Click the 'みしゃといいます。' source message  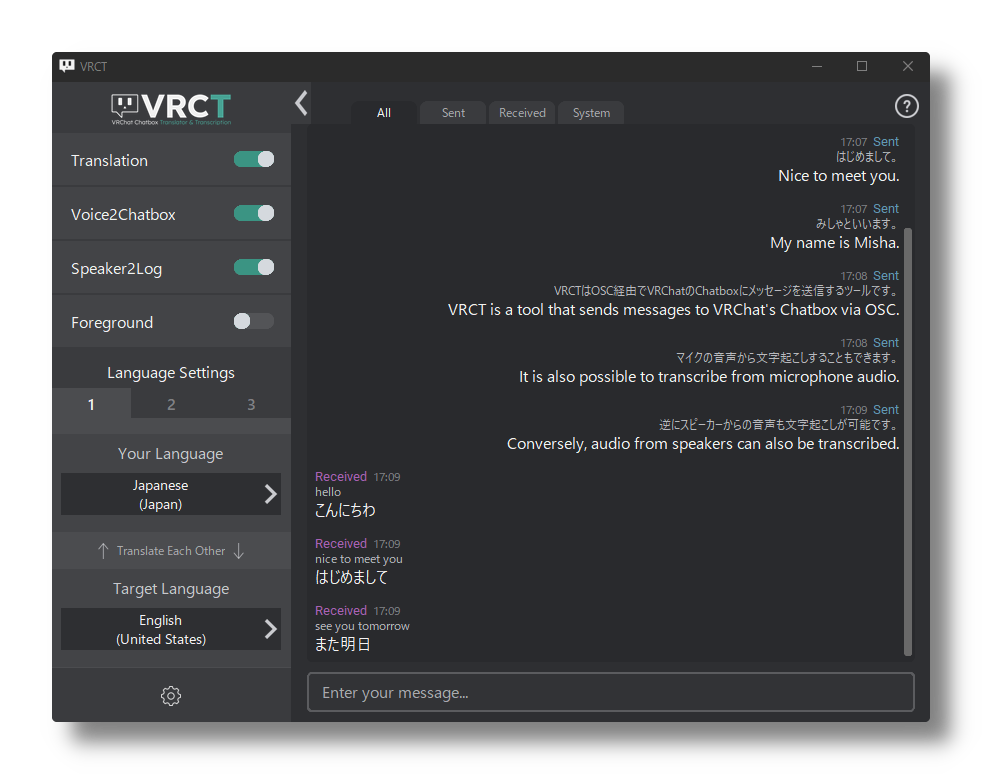[857, 224]
